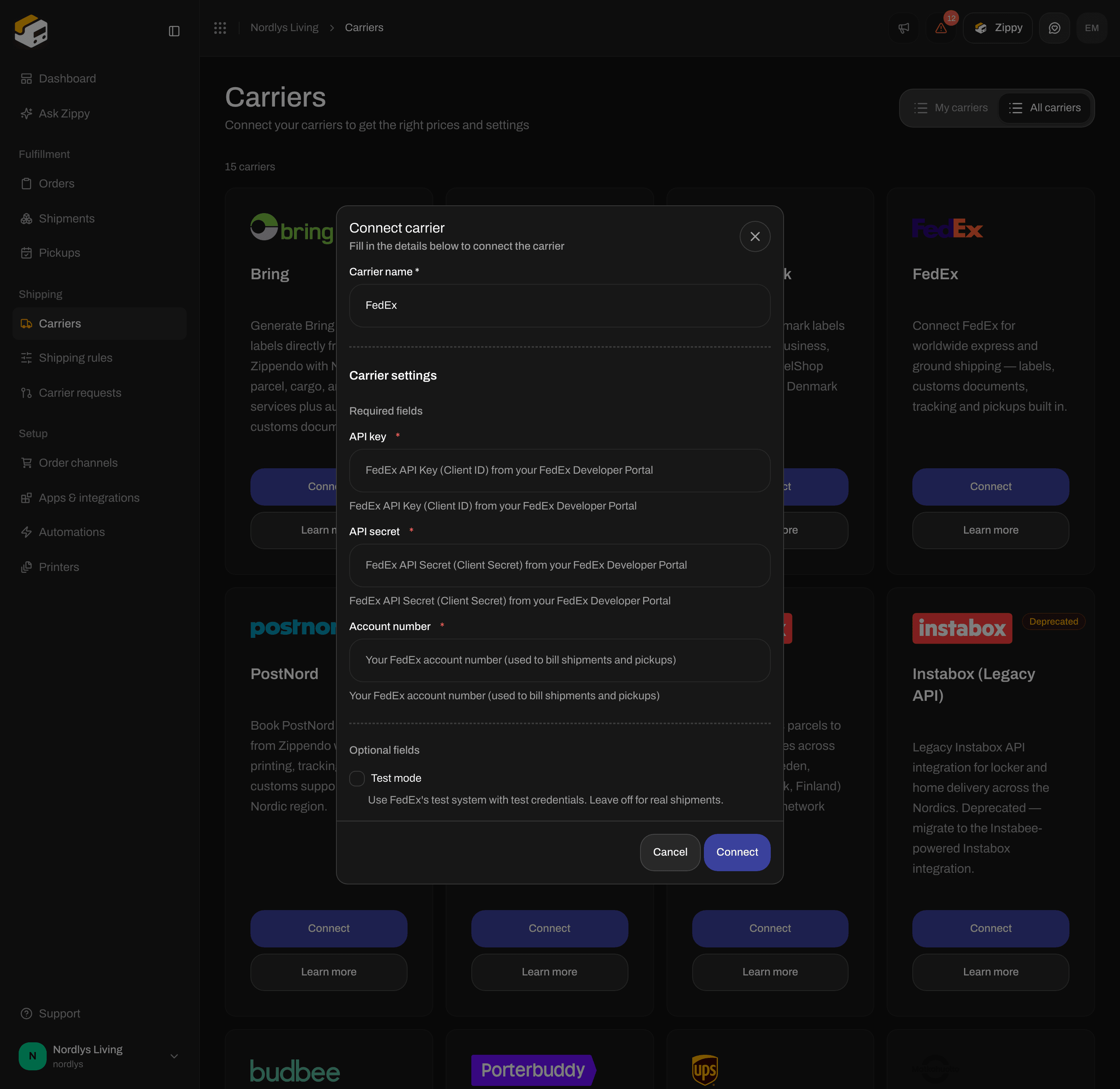The height and width of the screenshot is (1089, 1120).
Task: Click Connect on Instabox card
Action: point(990,928)
